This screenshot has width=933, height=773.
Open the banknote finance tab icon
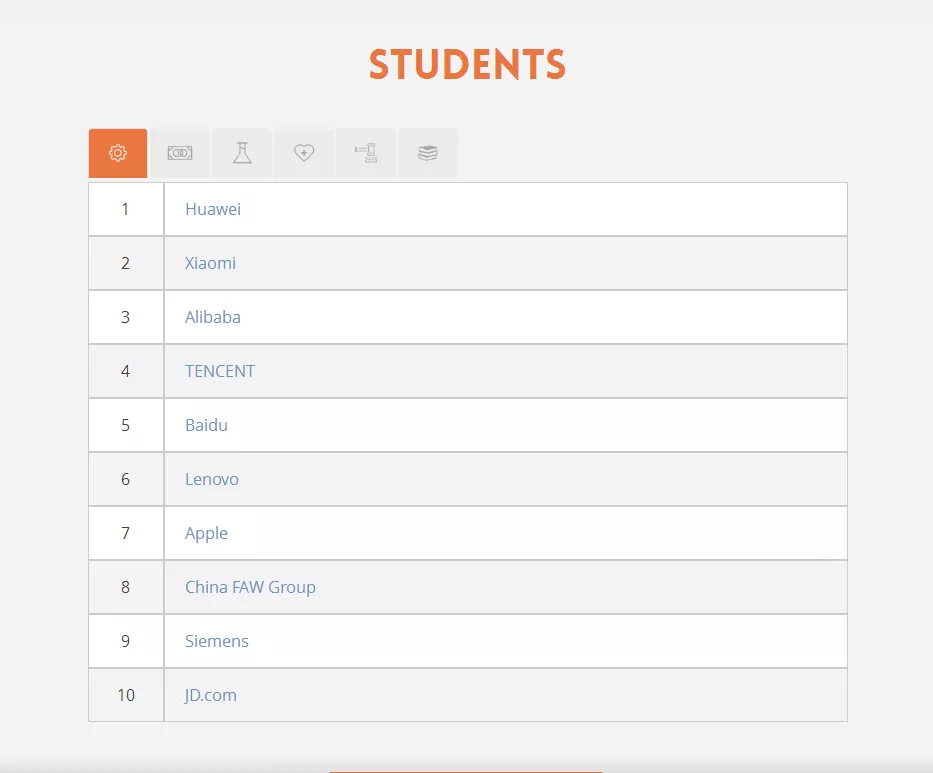[180, 153]
